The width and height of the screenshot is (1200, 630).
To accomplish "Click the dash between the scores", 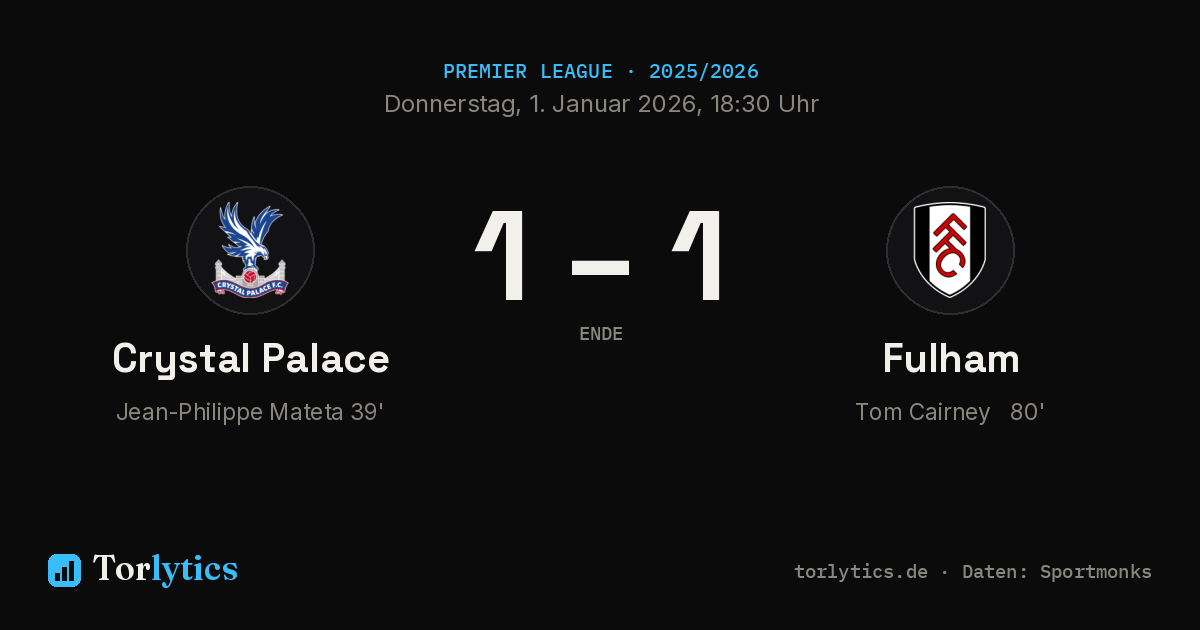I will tap(600, 268).
